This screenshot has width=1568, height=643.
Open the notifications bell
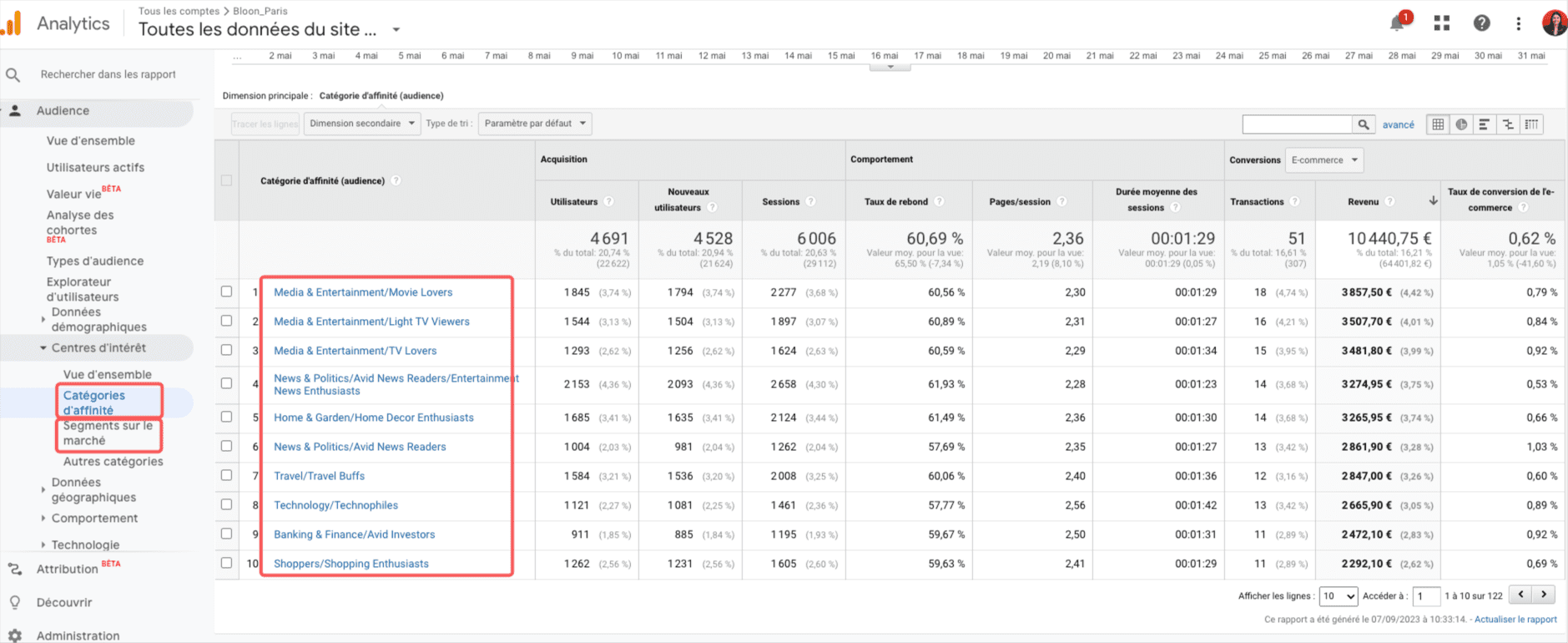[1397, 23]
